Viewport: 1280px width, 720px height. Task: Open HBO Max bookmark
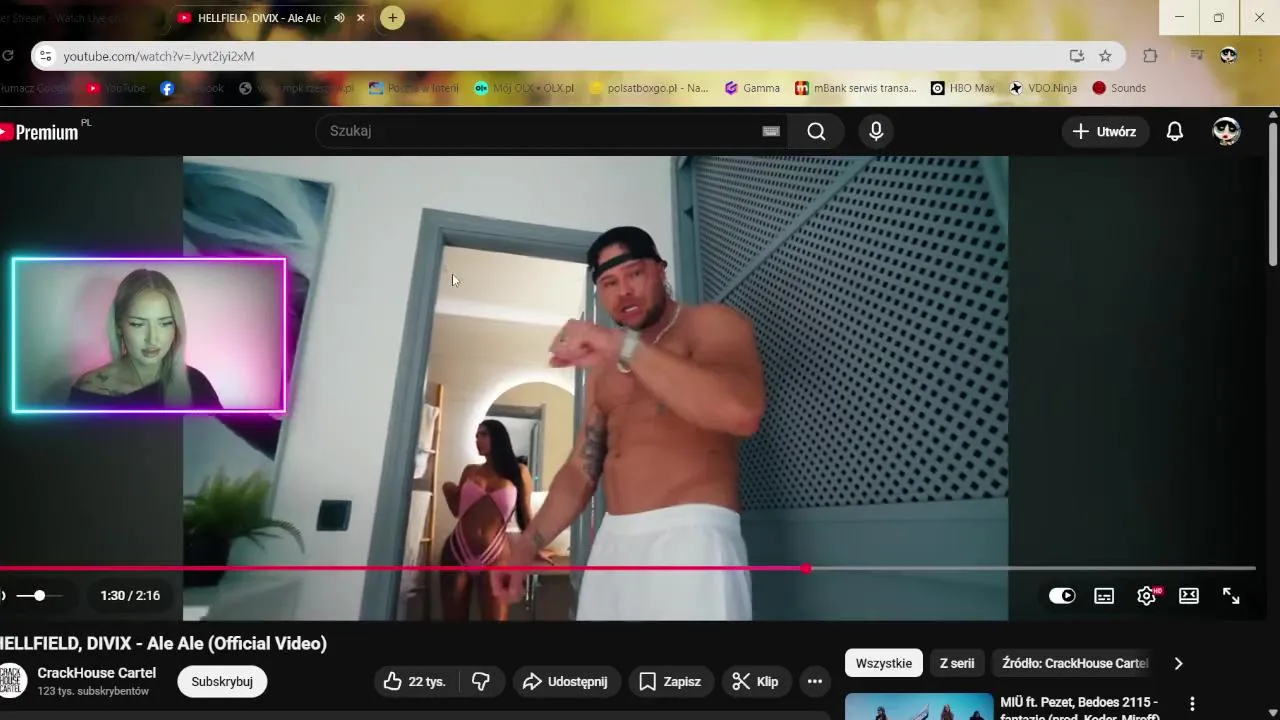coord(962,88)
